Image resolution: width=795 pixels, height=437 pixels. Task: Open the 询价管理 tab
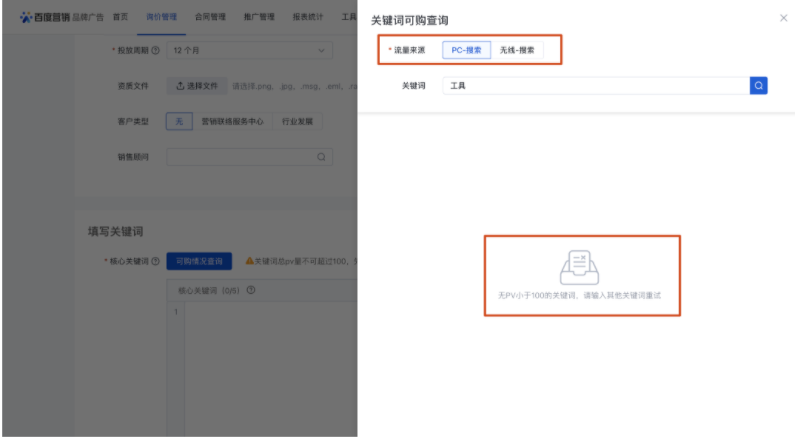click(161, 17)
